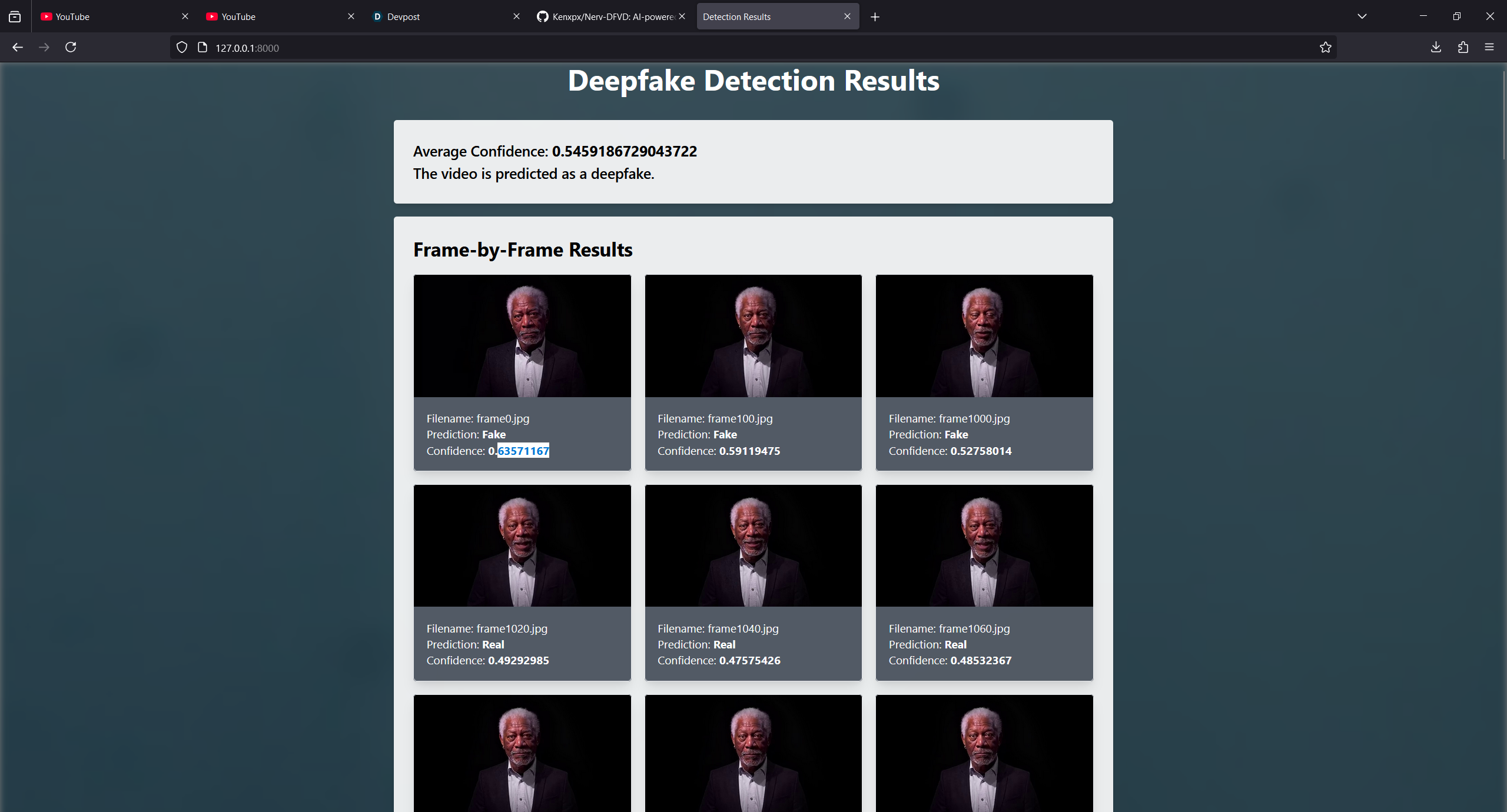Reload the Detection Results page
The width and height of the screenshot is (1507, 812).
pos(71,48)
